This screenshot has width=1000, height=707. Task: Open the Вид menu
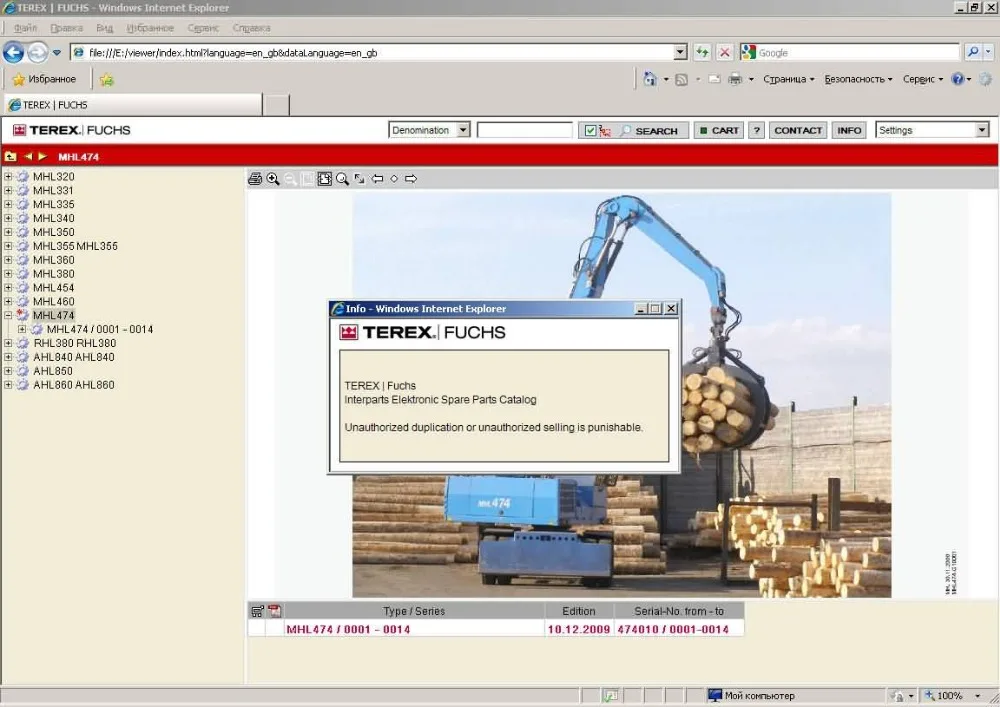(105, 28)
